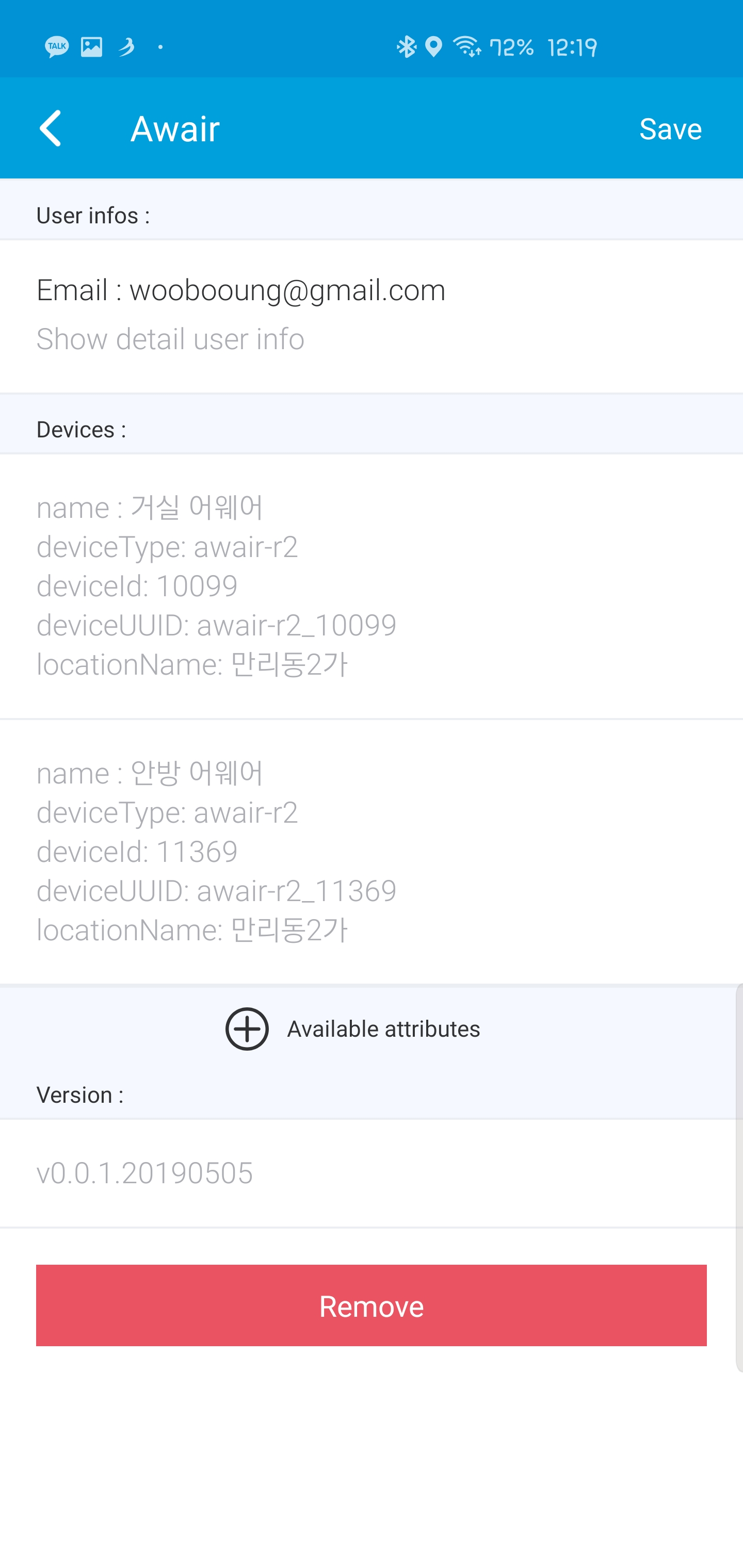
Task: Tap the location status icon
Action: [x=433, y=47]
